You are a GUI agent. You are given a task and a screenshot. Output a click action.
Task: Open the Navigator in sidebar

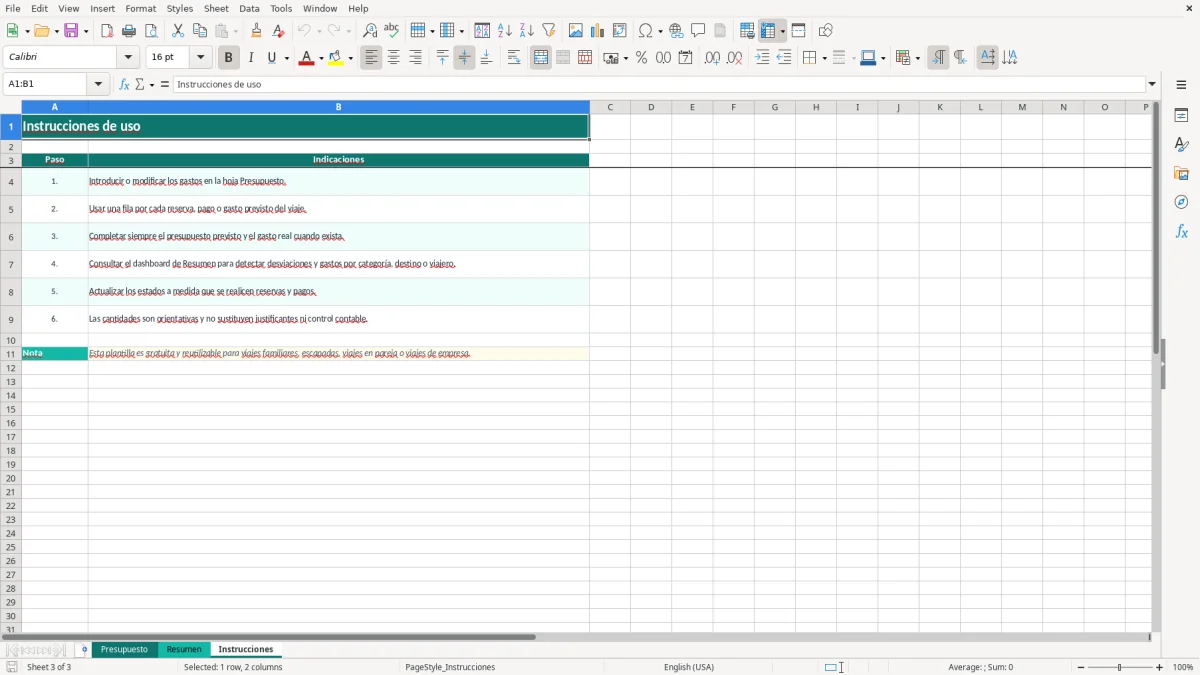(1181, 202)
